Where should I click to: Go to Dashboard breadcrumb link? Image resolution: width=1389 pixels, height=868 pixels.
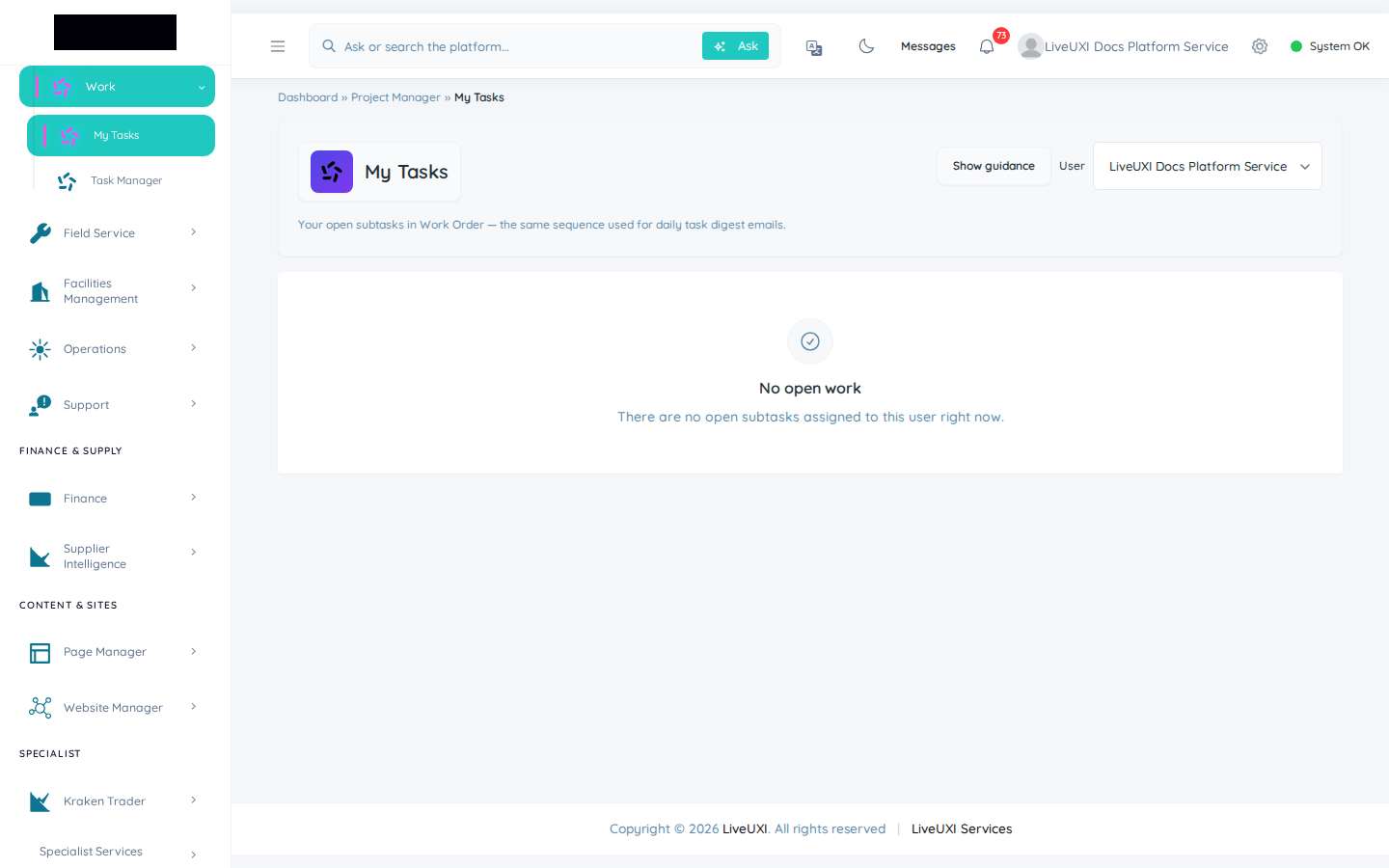308,97
